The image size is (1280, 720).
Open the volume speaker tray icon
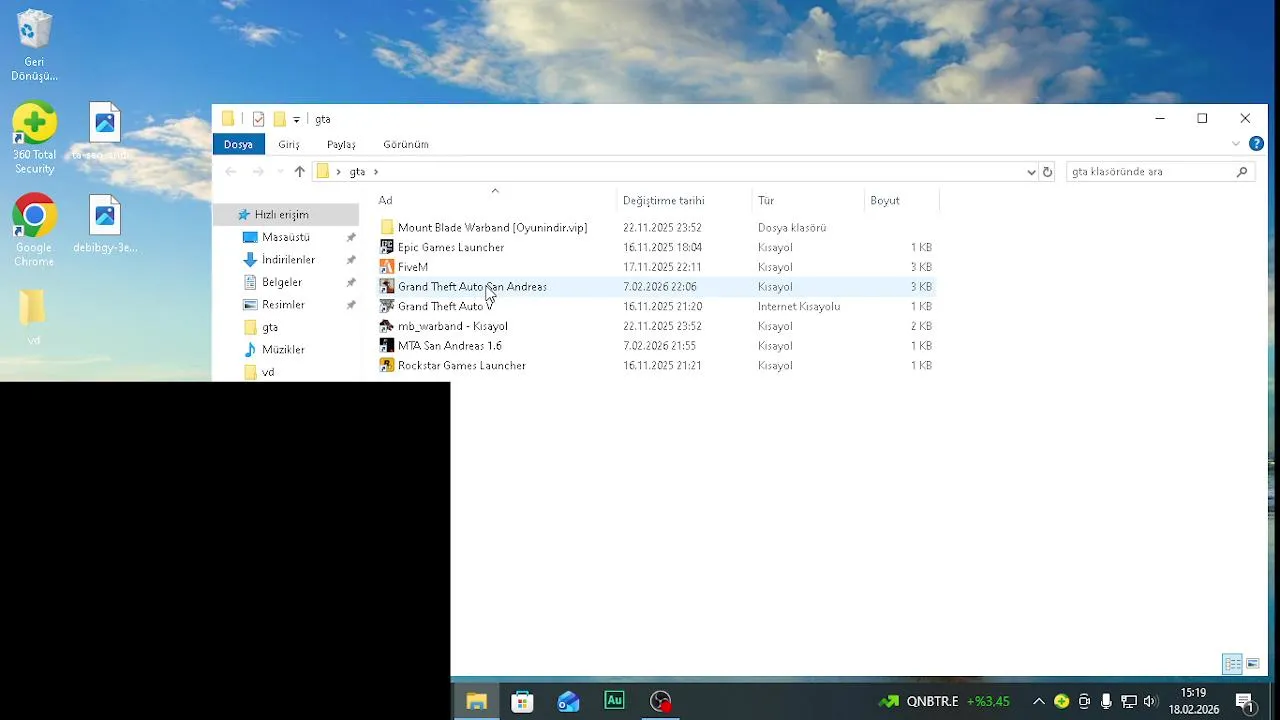(x=1150, y=701)
